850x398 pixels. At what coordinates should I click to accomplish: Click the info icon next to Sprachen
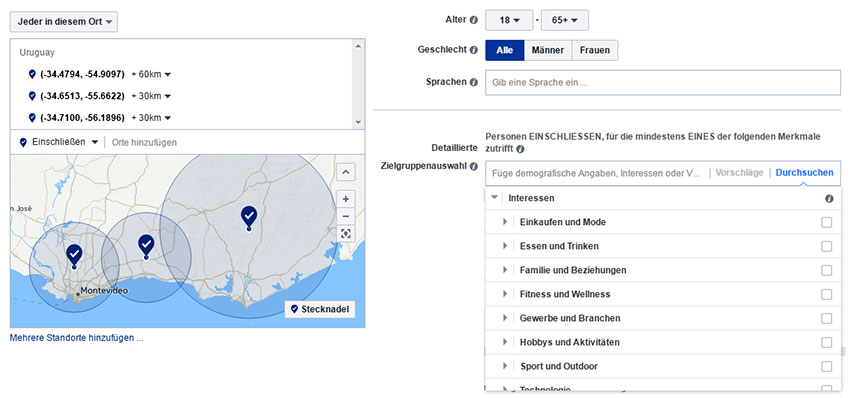coord(474,82)
